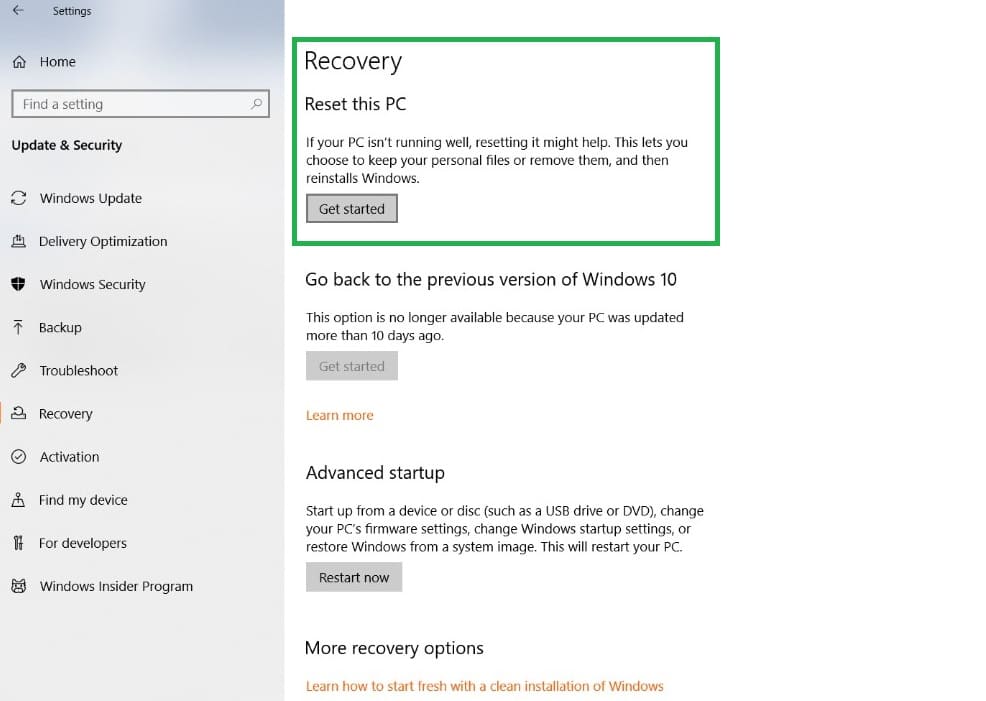Click the Activation checkmark circle icon
Image resolution: width=986 pixels, height=701 pixels.
(19, 456)
